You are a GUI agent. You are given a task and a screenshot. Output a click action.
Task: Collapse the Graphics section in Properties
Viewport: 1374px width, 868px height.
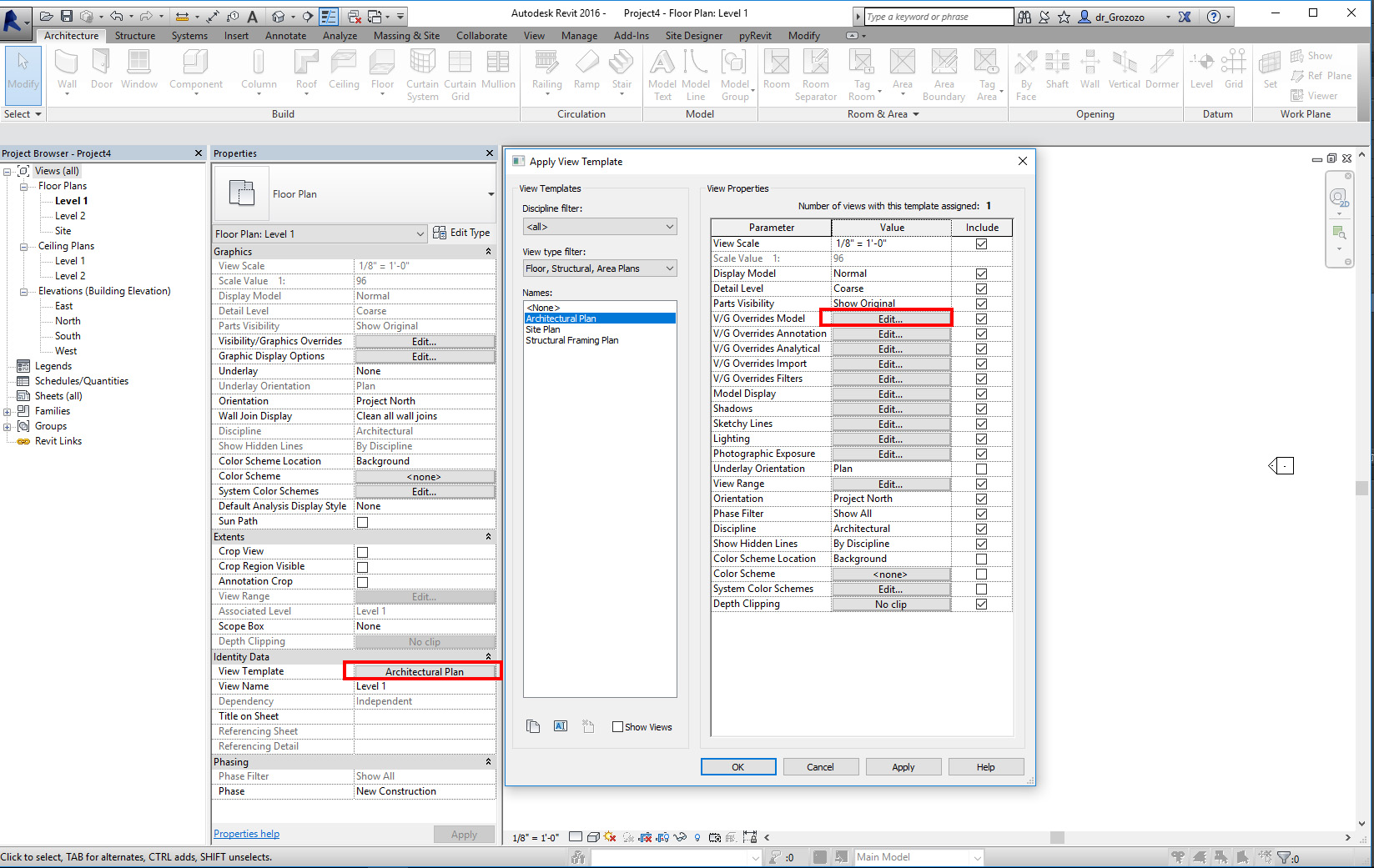(489, 251)
